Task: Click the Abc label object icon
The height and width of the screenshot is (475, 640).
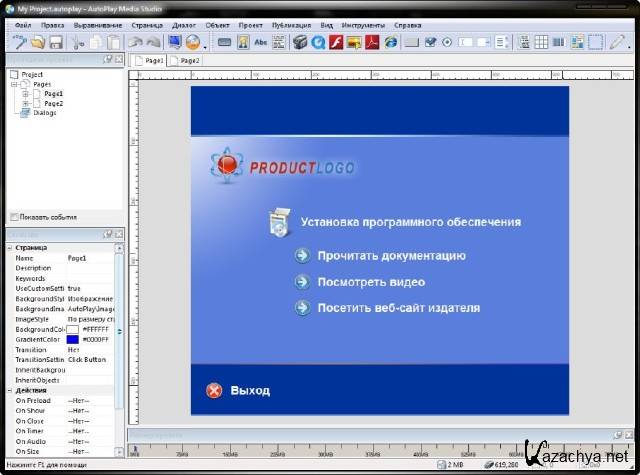Action: click(x=261, y=42)
